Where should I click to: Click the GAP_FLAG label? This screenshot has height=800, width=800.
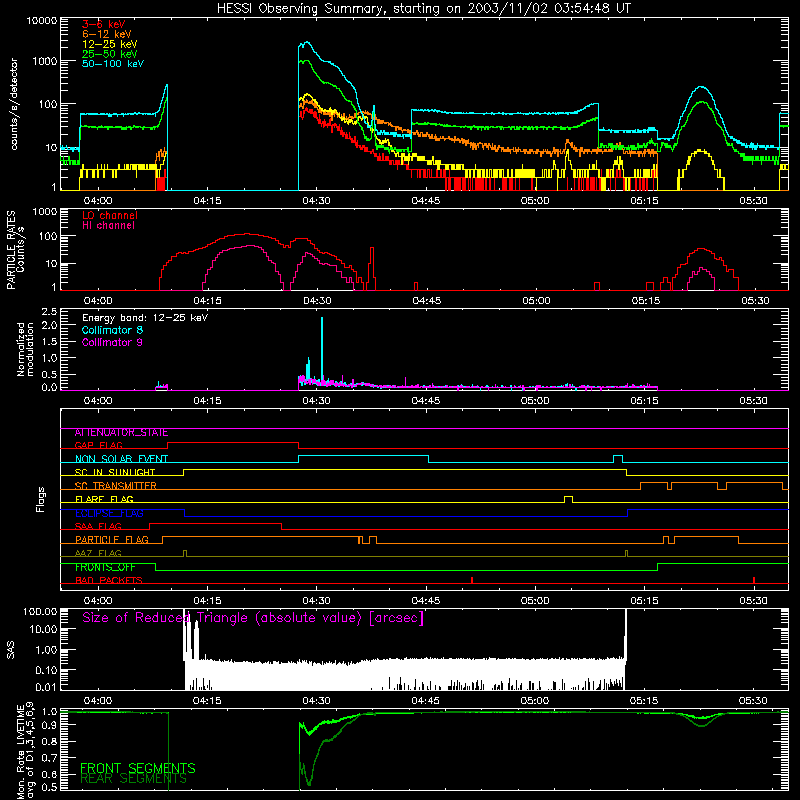pos(98,445)
